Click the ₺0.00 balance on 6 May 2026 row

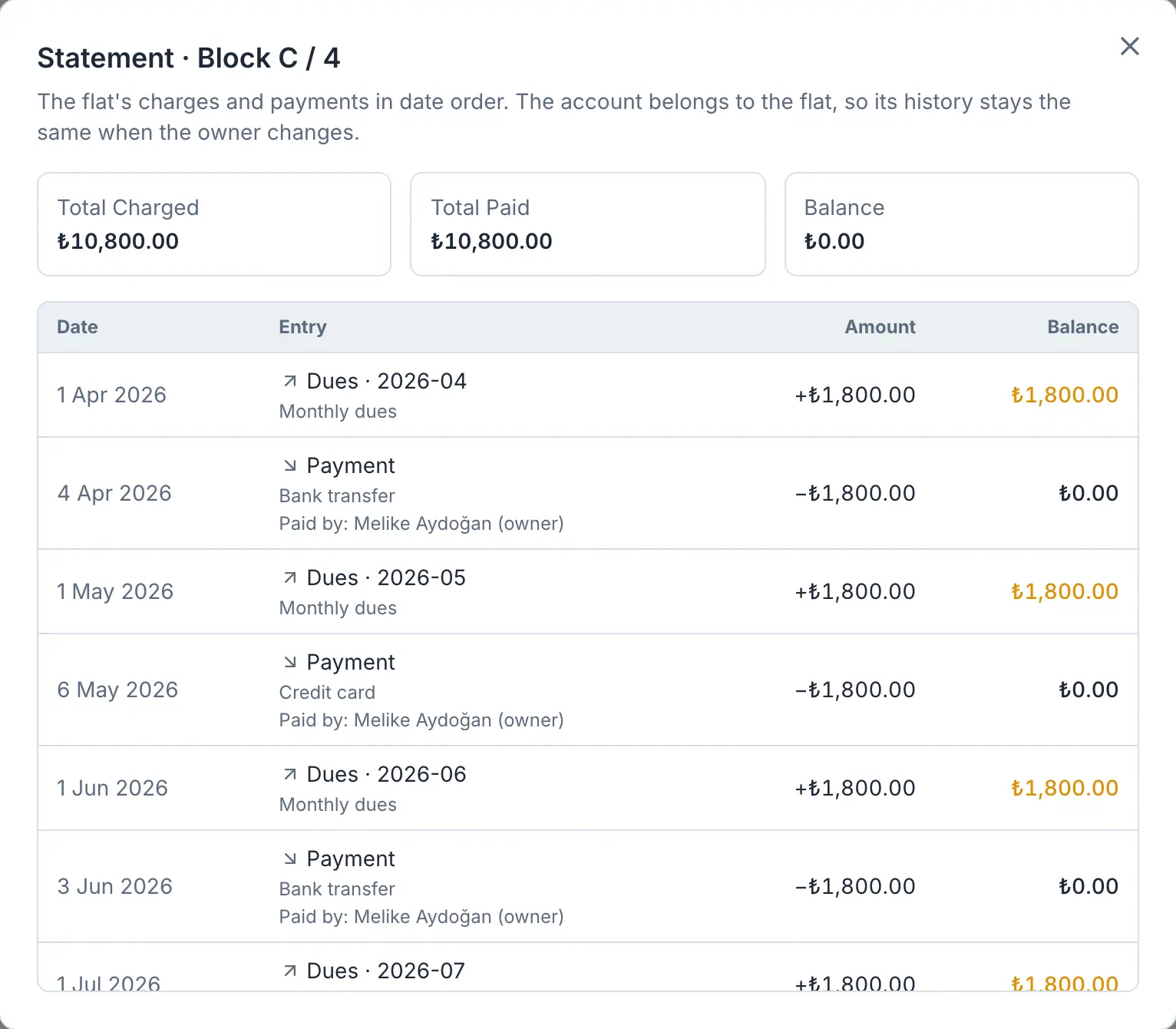pyautogui.click(x=1088, y=690)
